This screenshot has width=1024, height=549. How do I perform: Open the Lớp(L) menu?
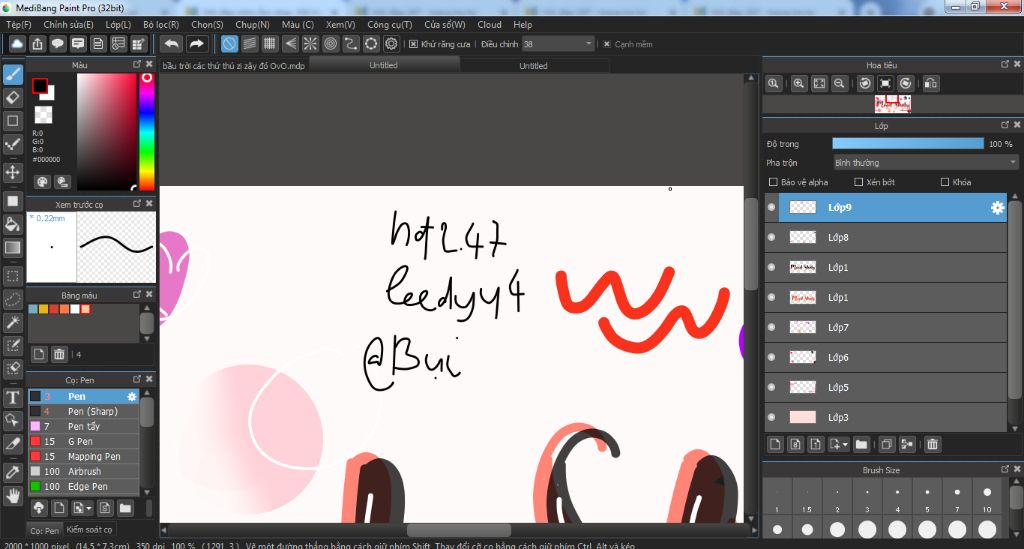[118, 25]
